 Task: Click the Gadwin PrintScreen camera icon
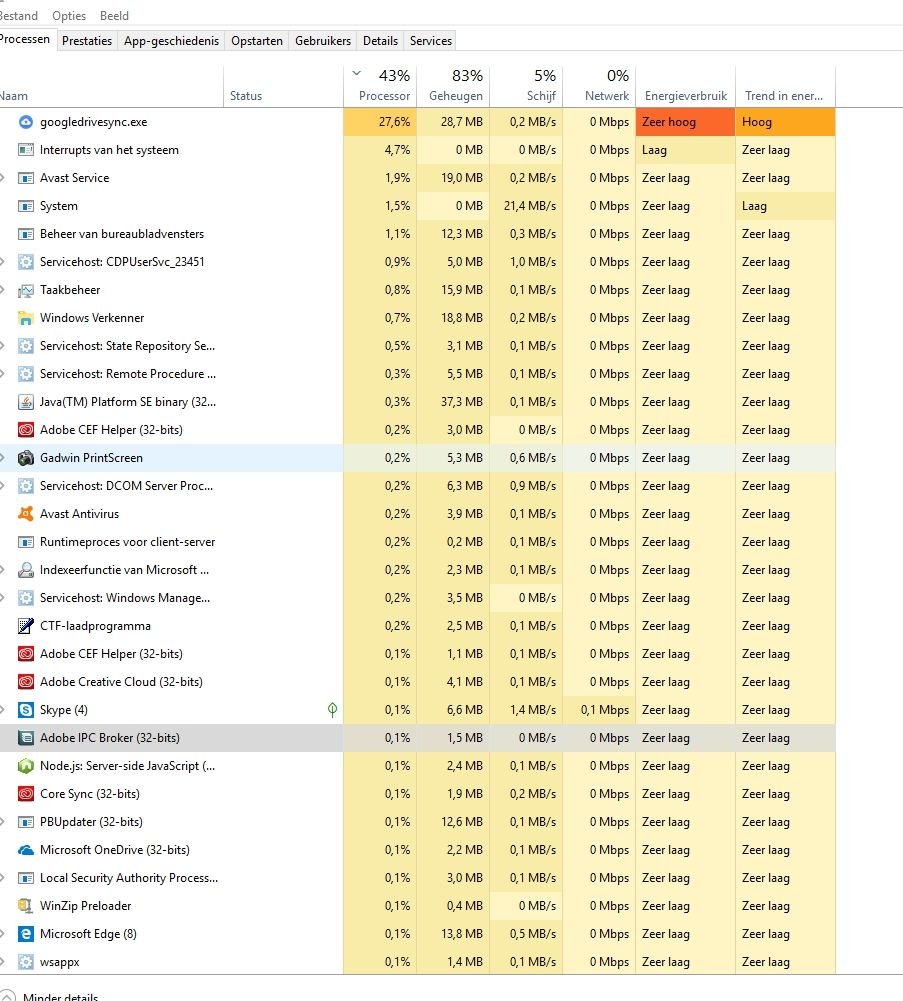click(26, 458)
